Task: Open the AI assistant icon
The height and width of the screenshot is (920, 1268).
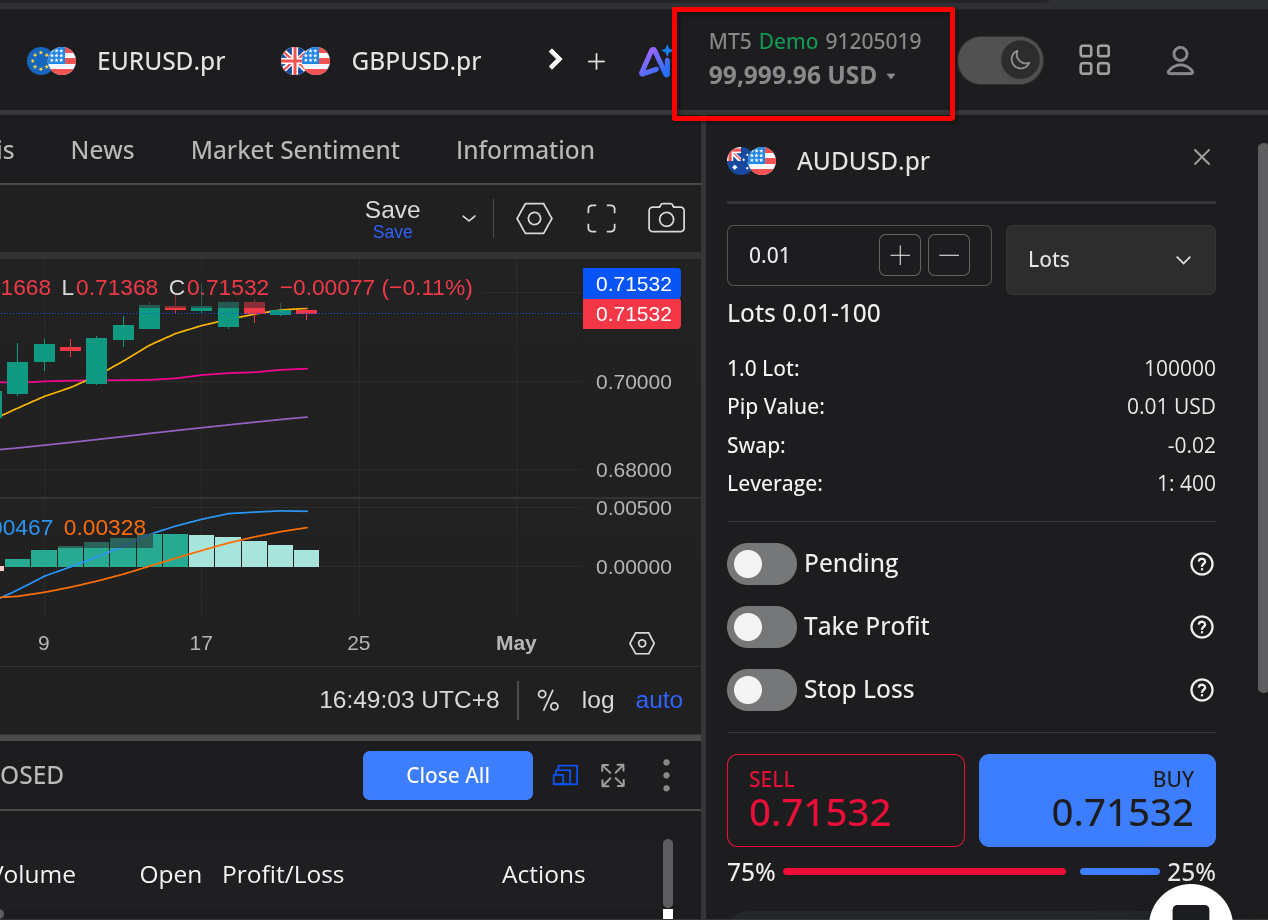Action: click(x=655, y=61)
